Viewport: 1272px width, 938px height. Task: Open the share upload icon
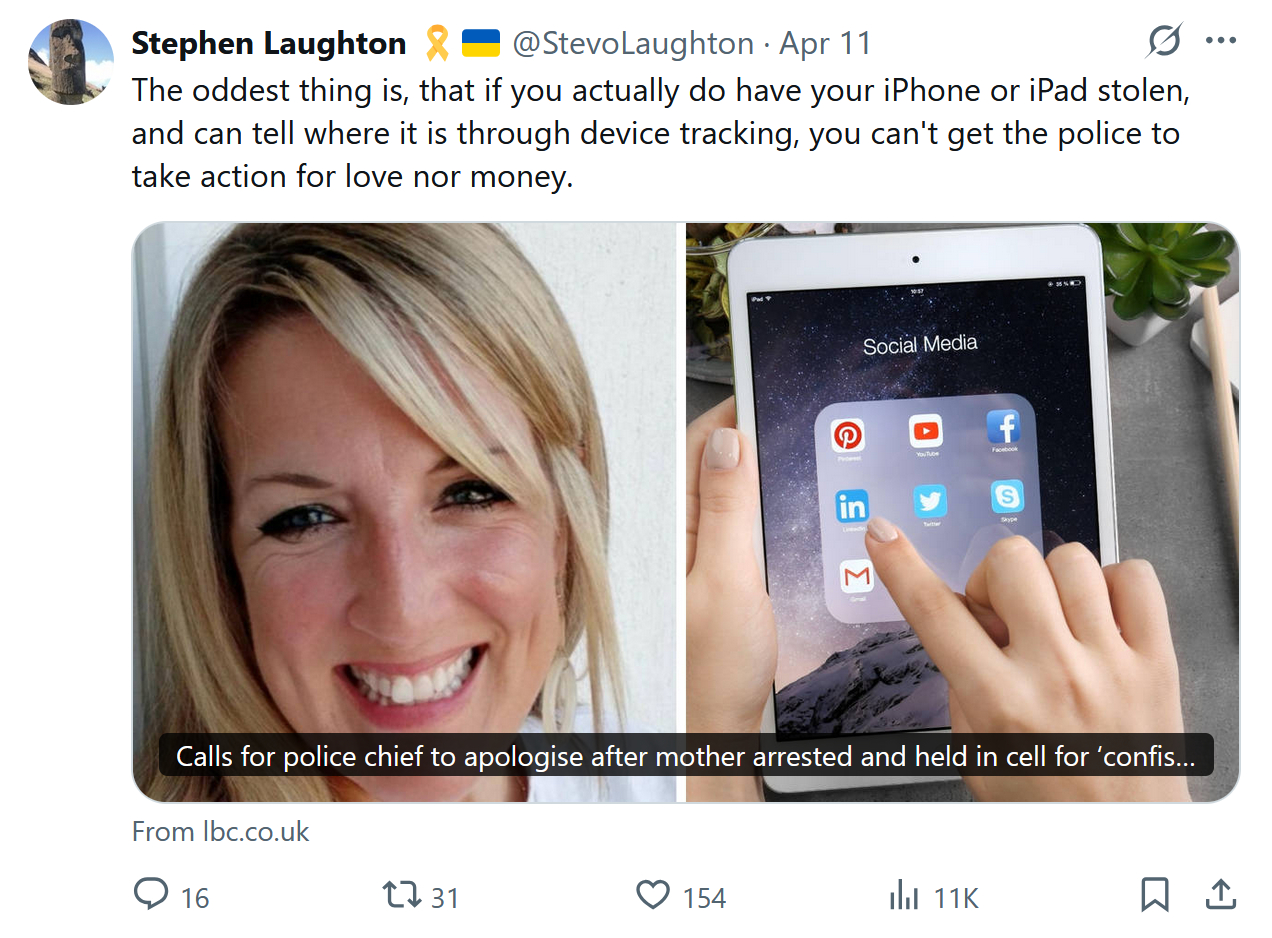click(1220, 894)
